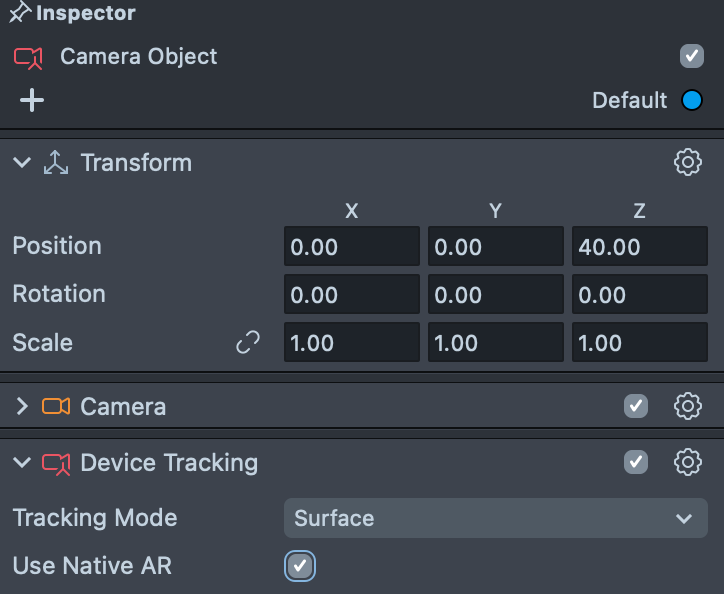
Task: Collapse the Device Tracking section
Action: click(x=22, y=463)
